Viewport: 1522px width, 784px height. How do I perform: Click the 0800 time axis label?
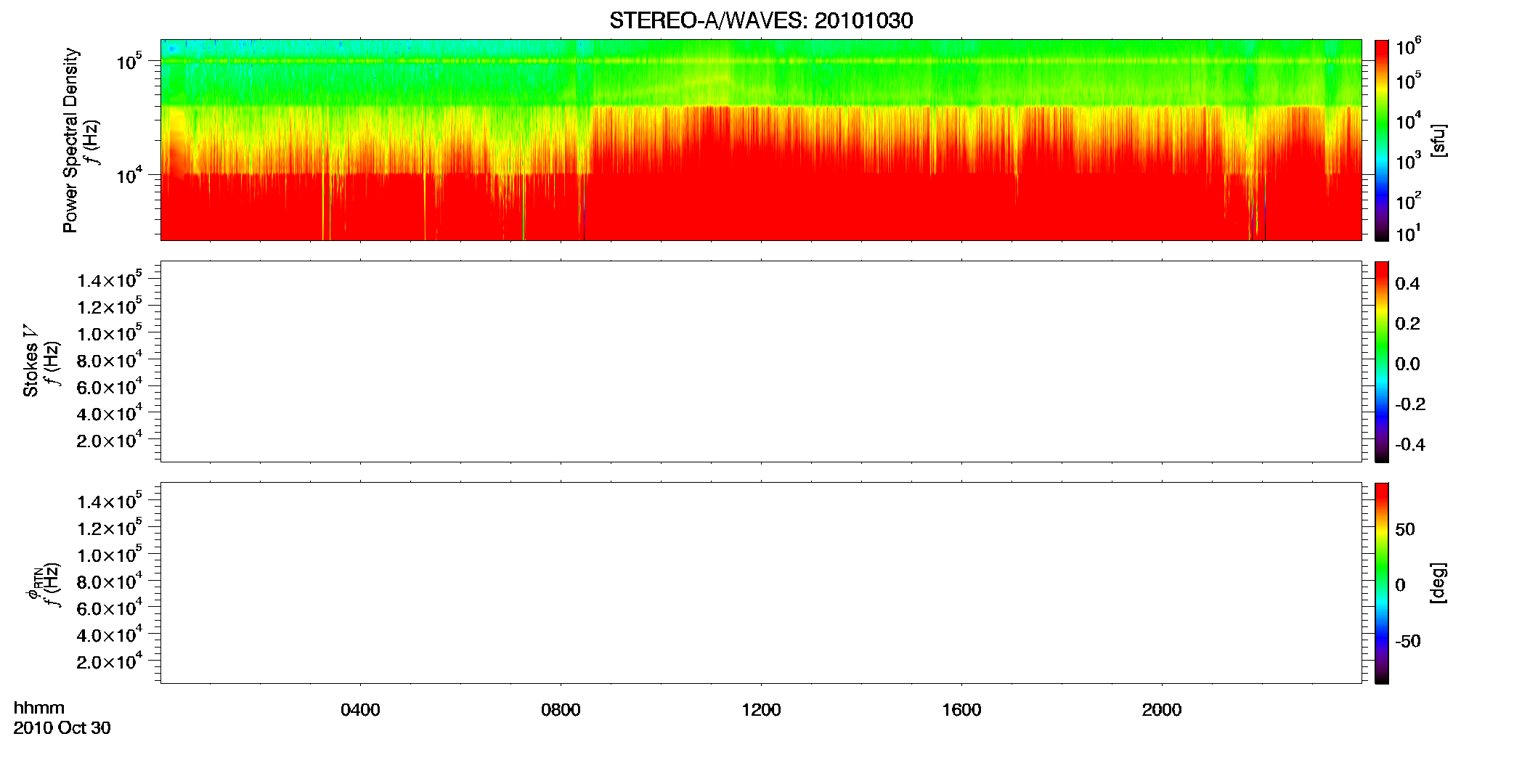coord(561,710)
